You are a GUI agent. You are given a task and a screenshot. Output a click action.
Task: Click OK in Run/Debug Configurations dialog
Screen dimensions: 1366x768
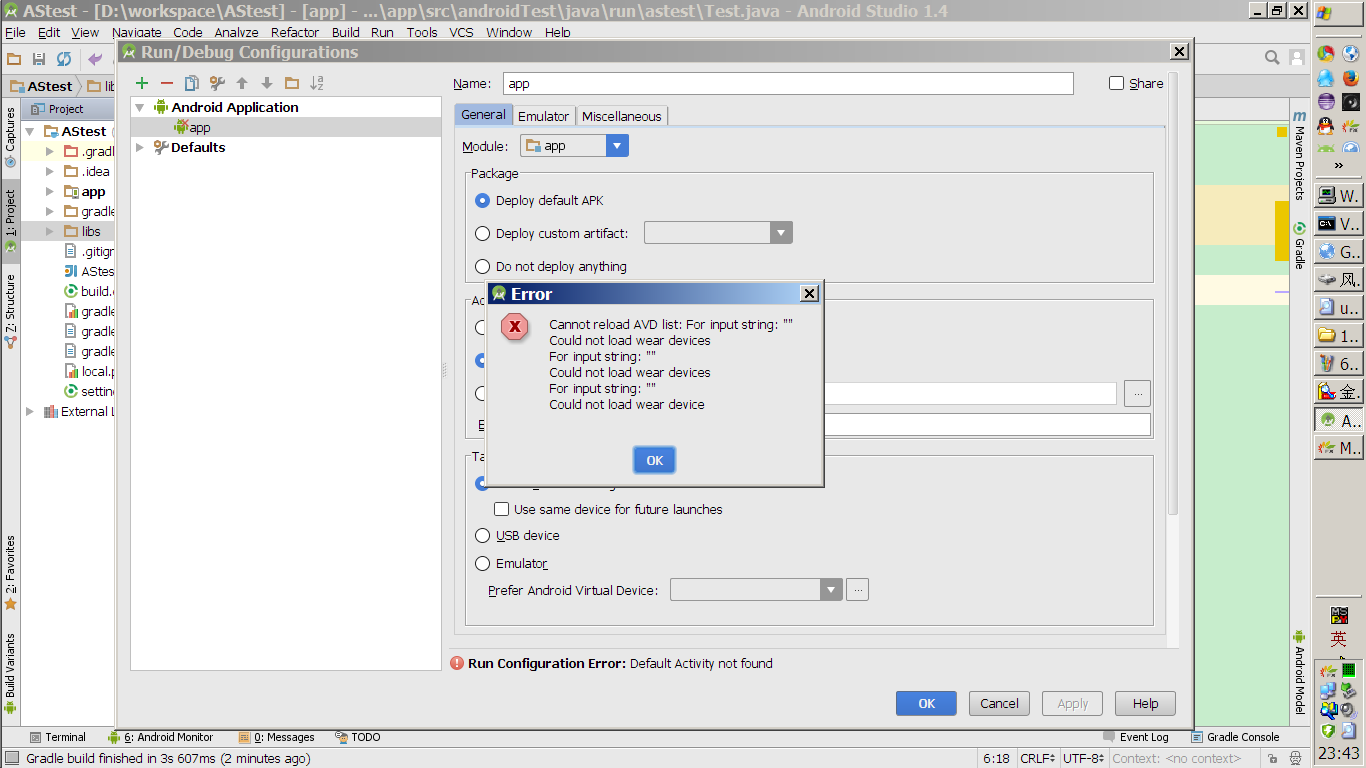point(926,703)
